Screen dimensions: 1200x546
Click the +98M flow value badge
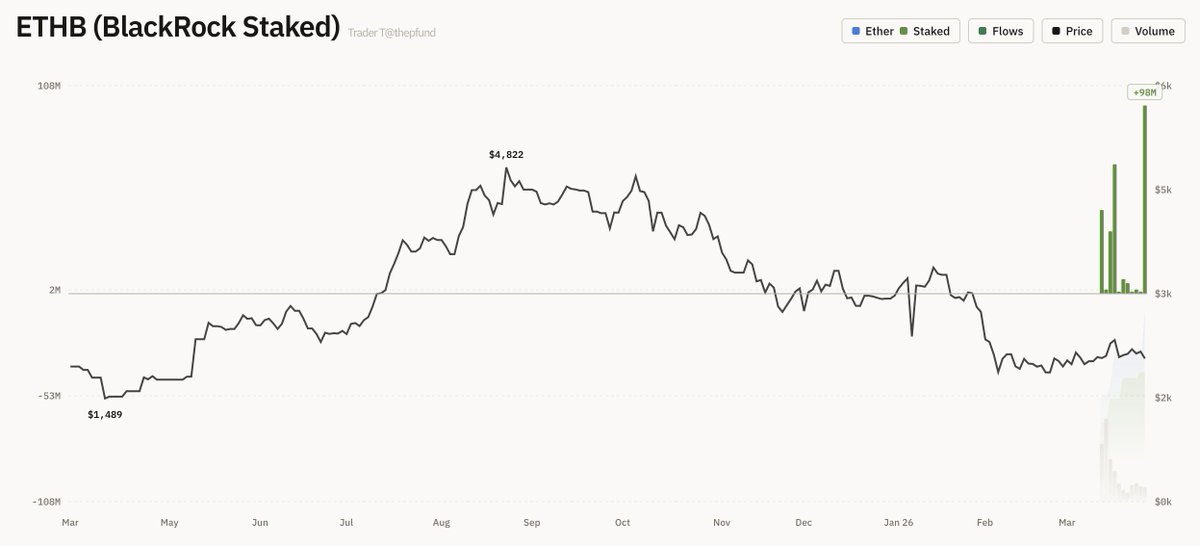pos(1143,92)
